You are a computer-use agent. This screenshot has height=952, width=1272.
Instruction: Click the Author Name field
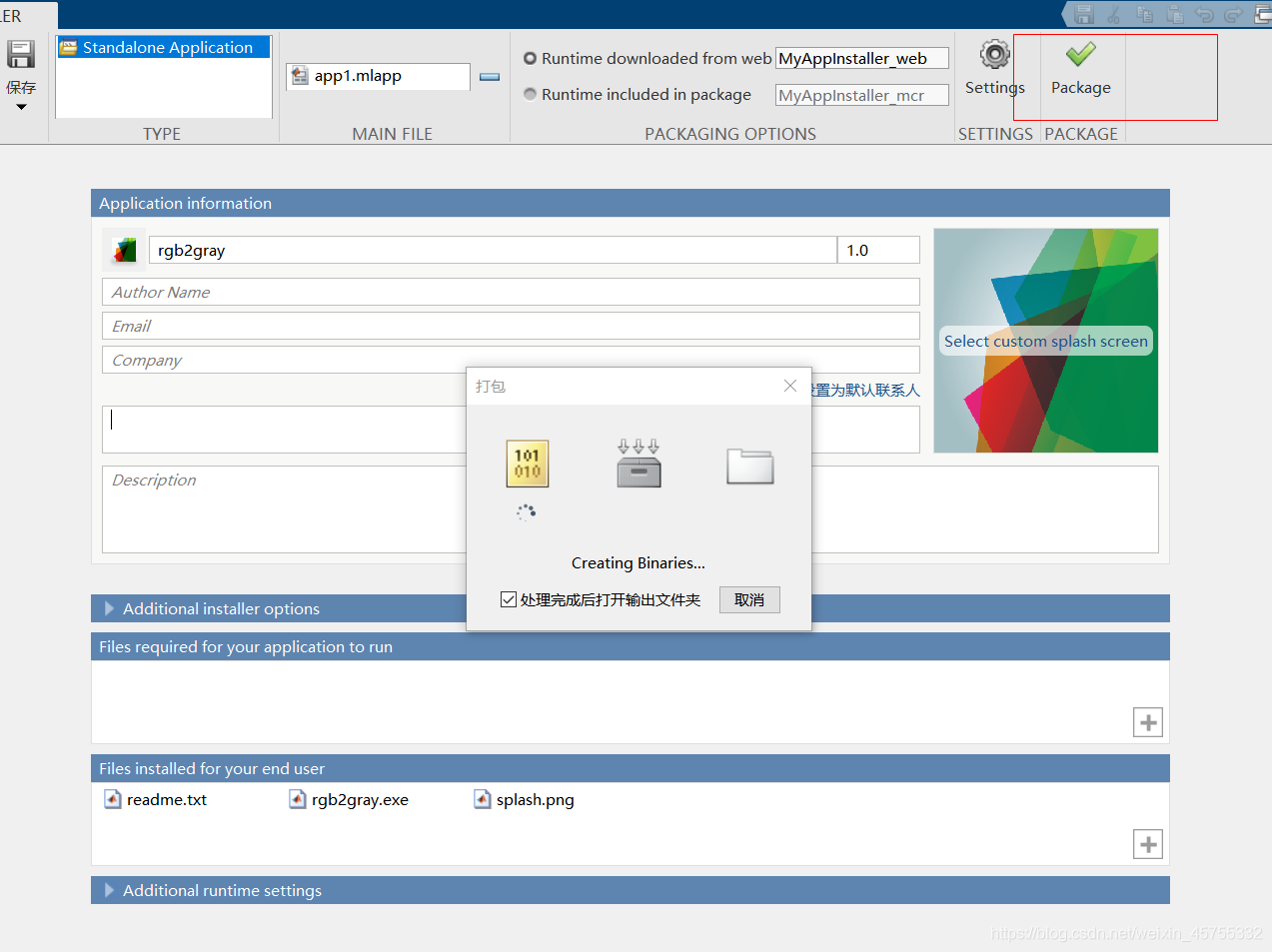(511, 292)
